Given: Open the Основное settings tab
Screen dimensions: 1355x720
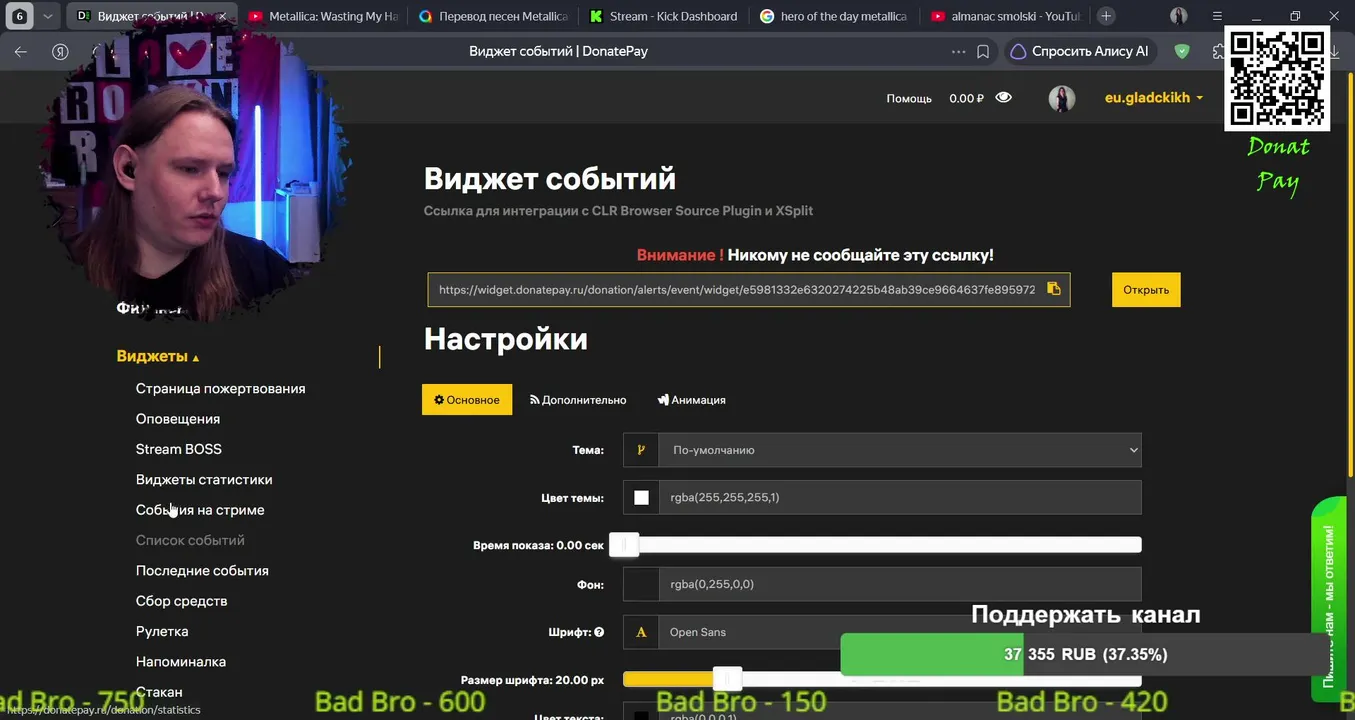Looking at the screenshot, I should (467, 399).
